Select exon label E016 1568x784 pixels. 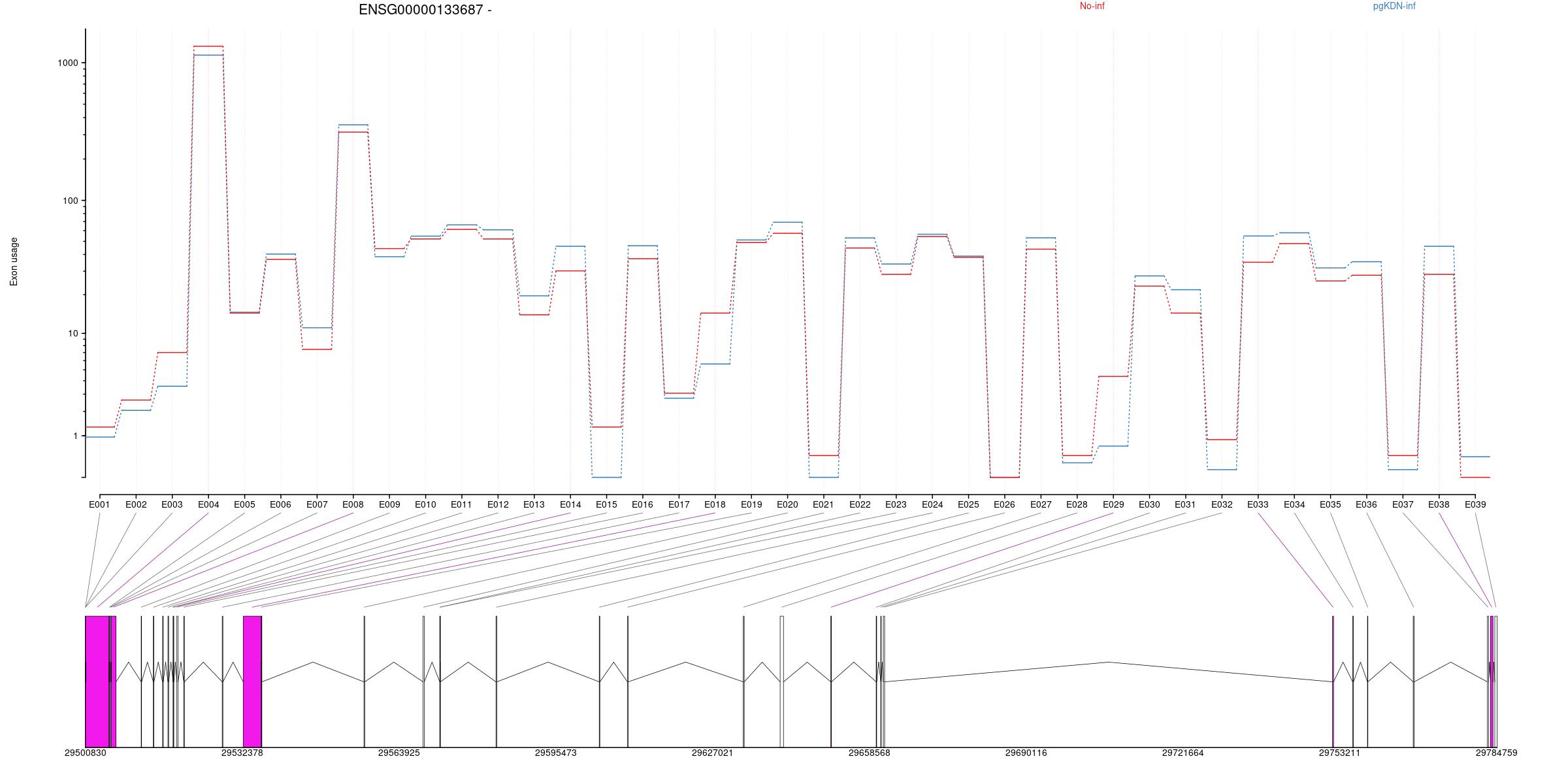pos(642,504)
